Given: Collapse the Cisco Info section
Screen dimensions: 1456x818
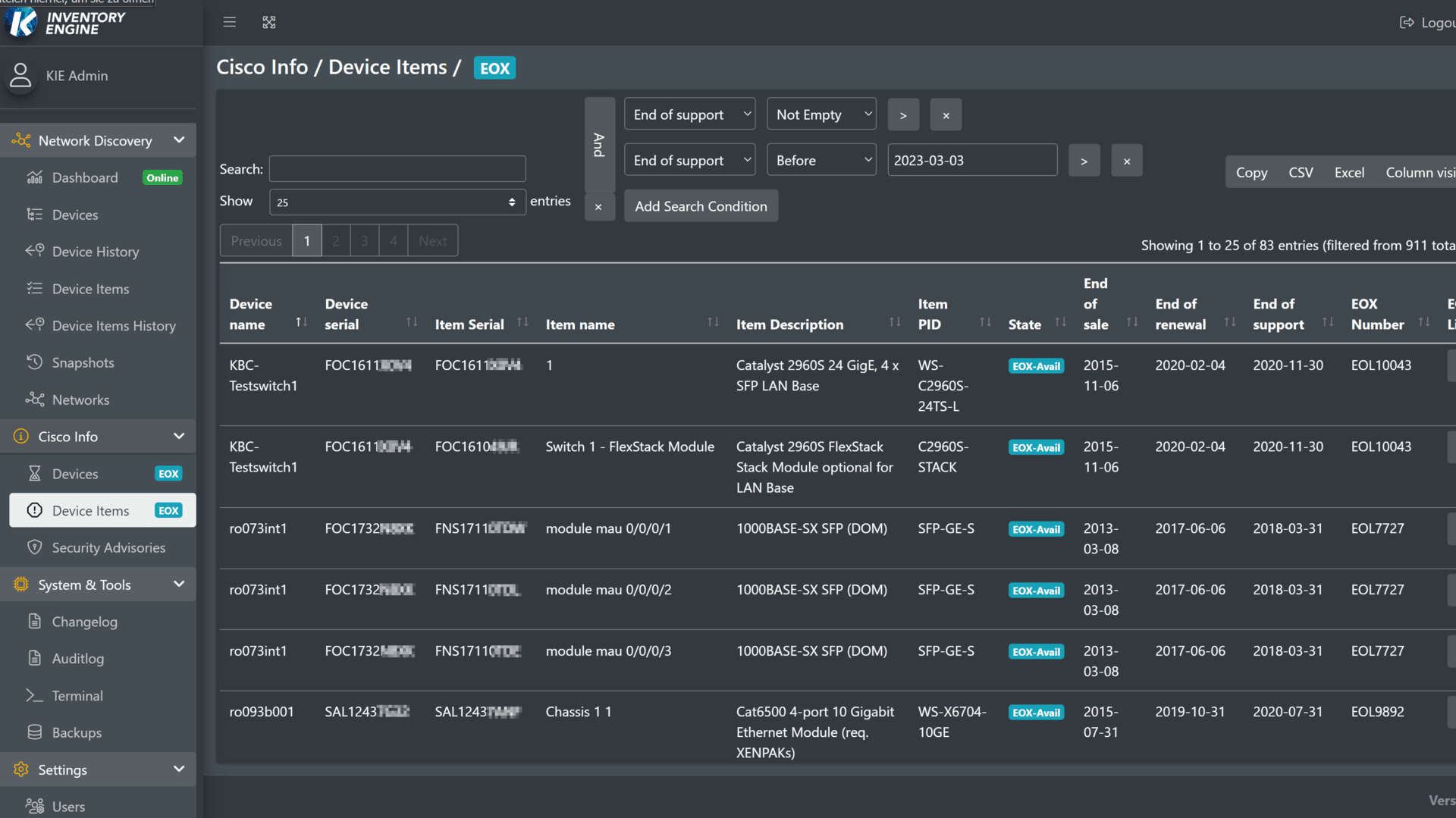Looking at the screenshot, I should pyautogui.click(x=179, y=436).
